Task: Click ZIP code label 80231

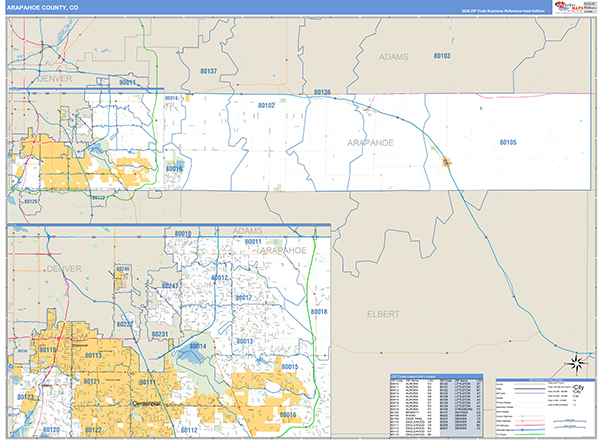Action: 160,334
